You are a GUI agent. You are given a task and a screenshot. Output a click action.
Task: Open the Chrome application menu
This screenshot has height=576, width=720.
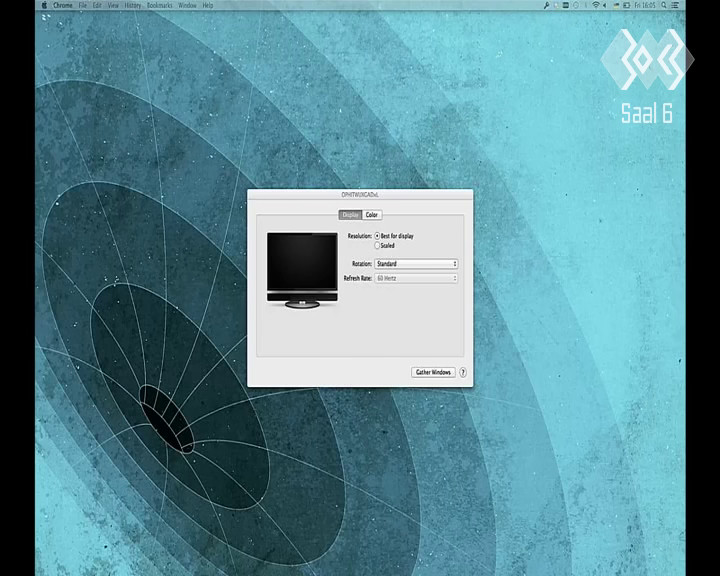[63, 5]
